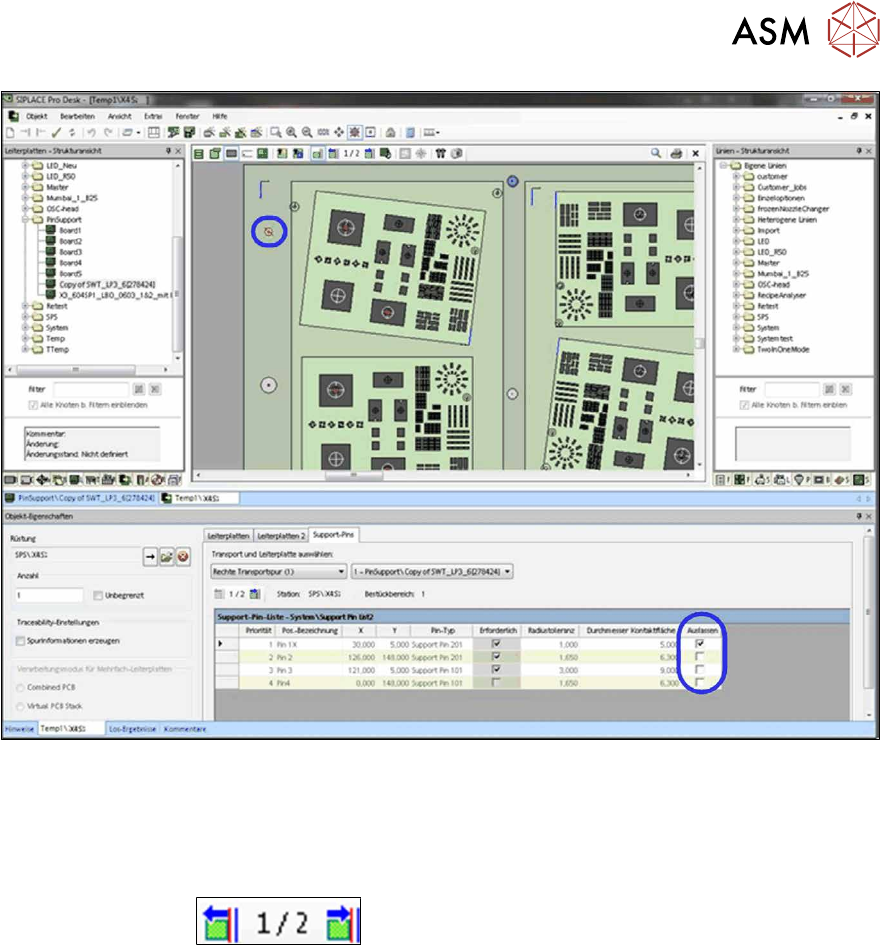The width and height of the screenshot is (880, 945).
Task: Click the red remove icon next to Rüstung
Action: tap(183, 556)
